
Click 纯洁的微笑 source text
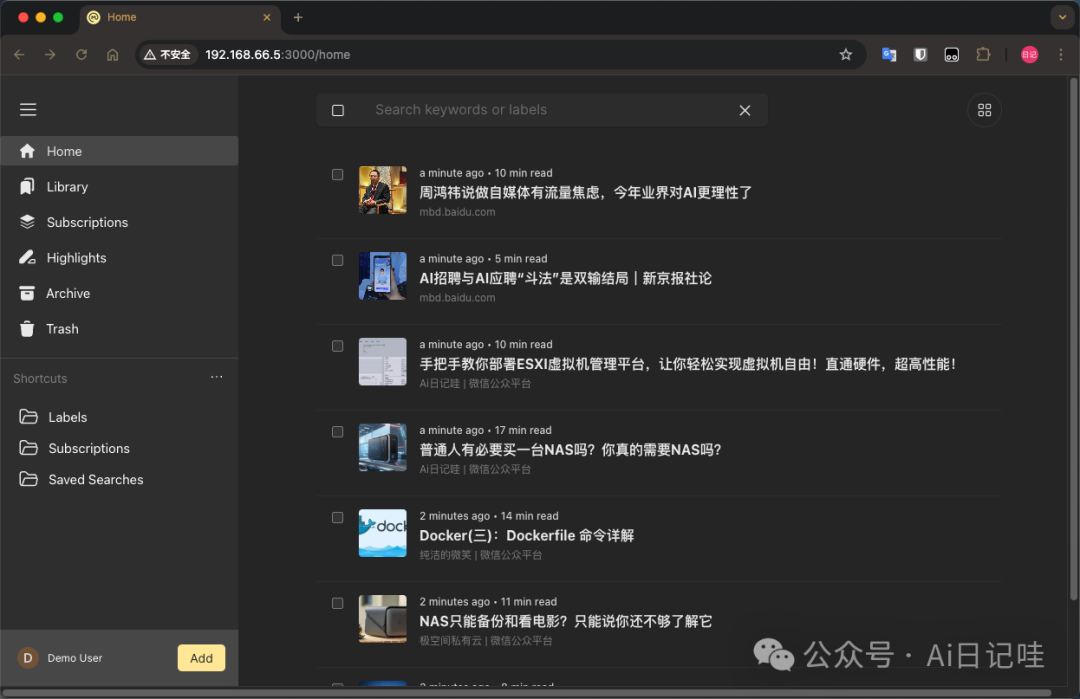tap(445, 555)
